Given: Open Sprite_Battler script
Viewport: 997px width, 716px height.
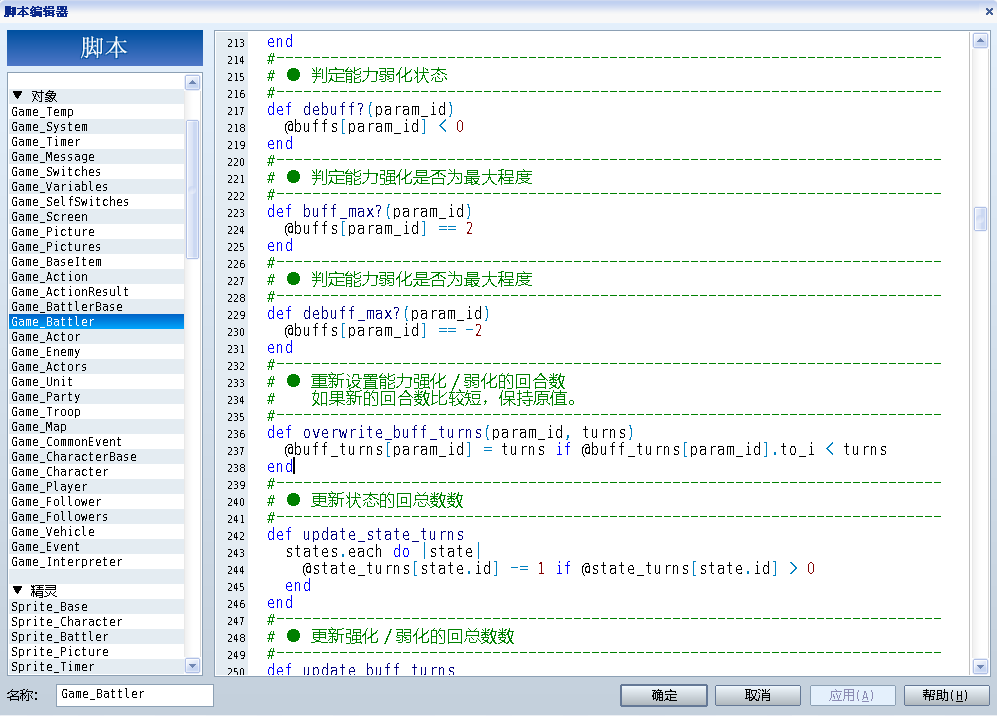Looking at the screenshot, I should coord(97,637).
